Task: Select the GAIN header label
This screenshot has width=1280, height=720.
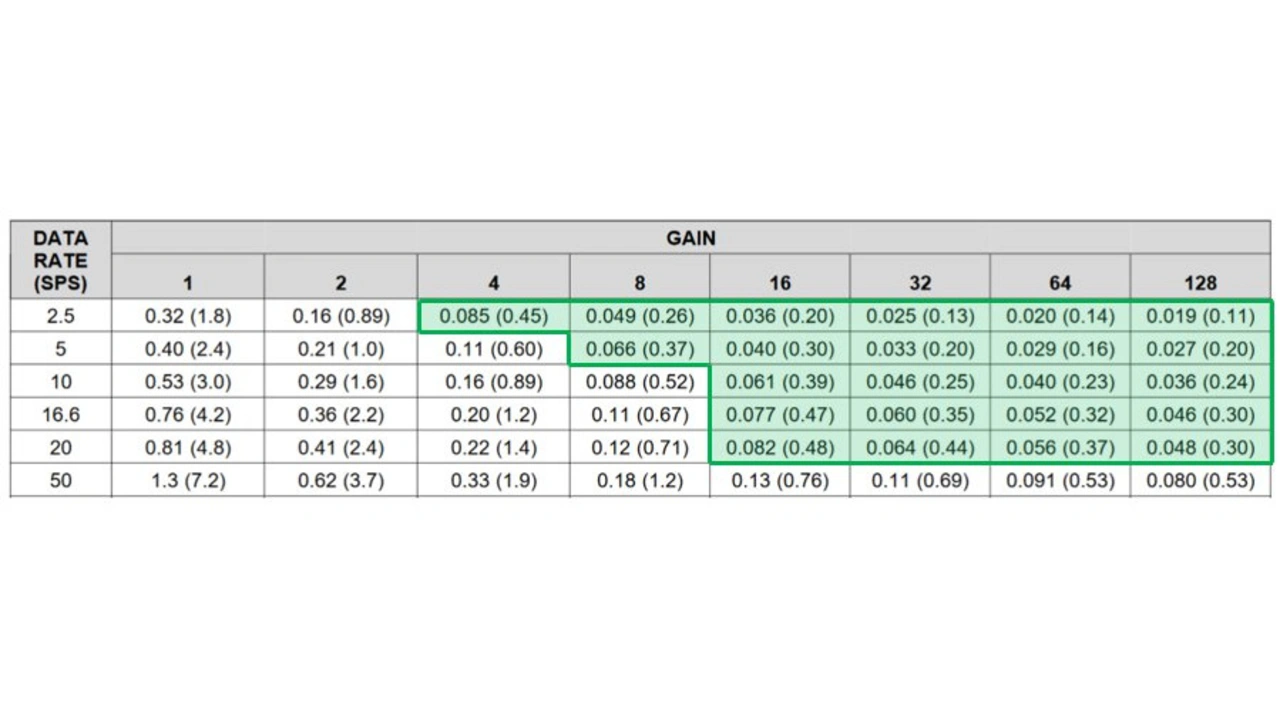Action: pos(691,238)
